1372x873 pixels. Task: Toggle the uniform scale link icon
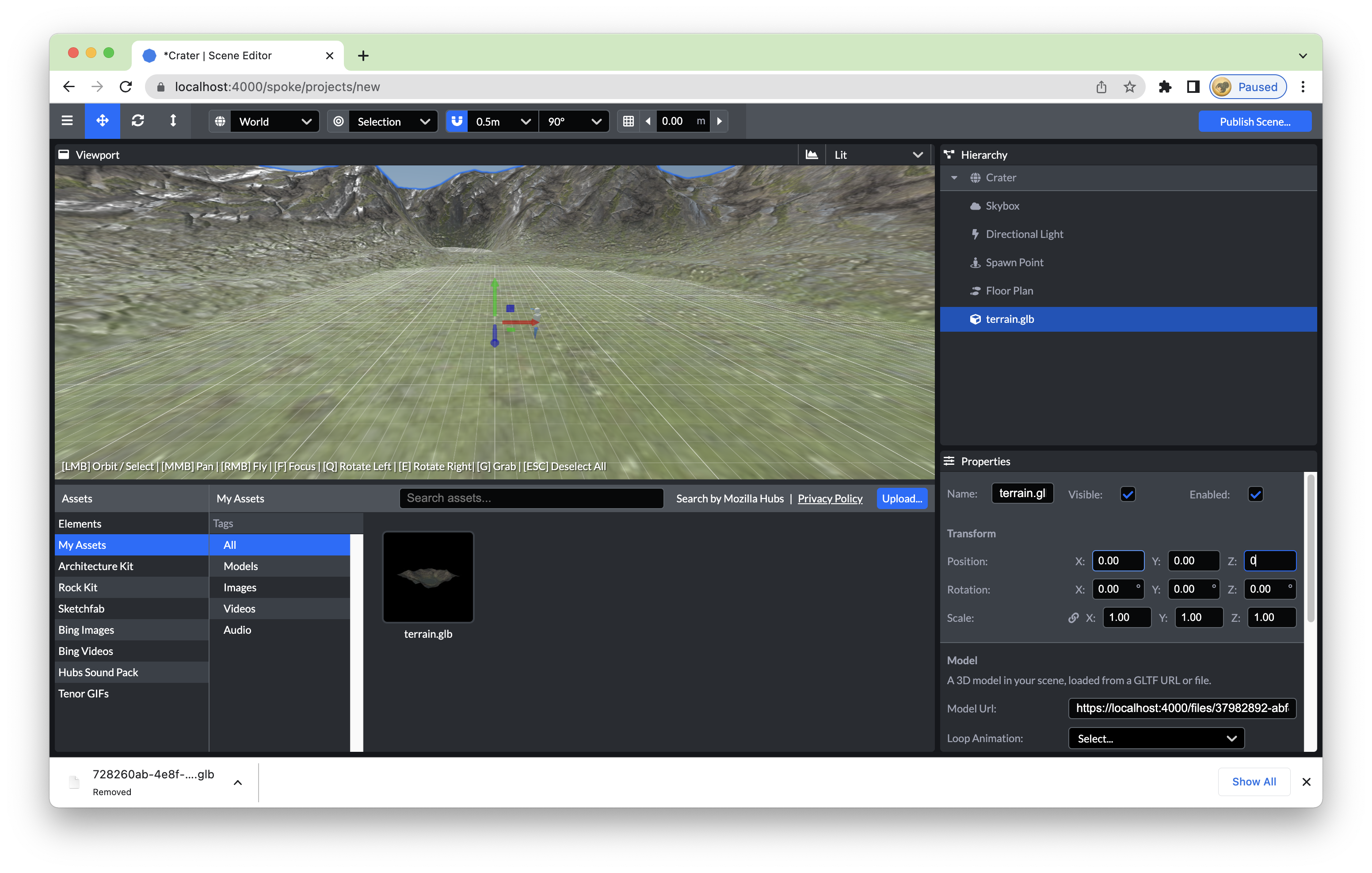click(1073, 617)
